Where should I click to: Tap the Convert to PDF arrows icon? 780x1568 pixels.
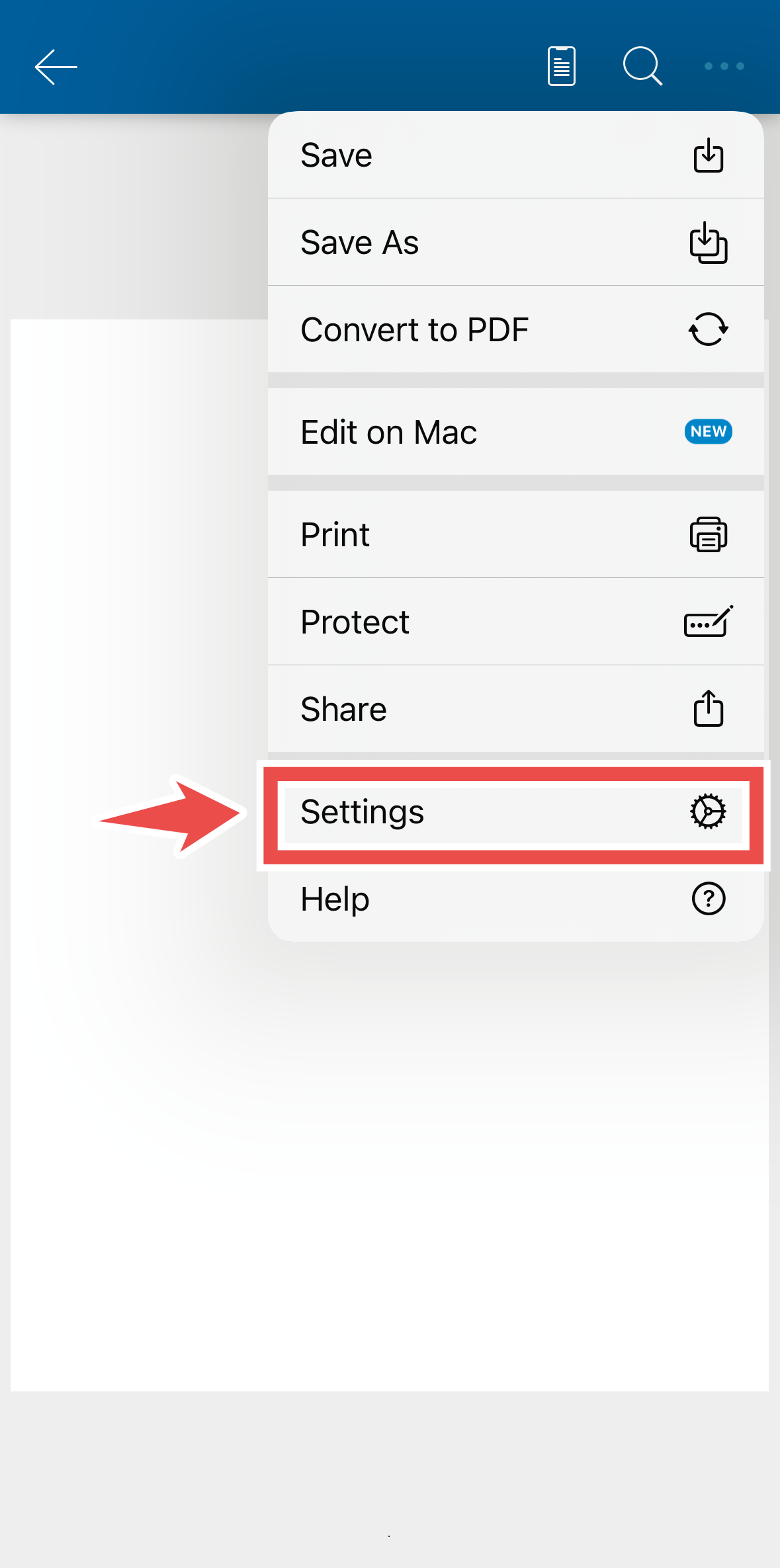[x=708, y=329]
